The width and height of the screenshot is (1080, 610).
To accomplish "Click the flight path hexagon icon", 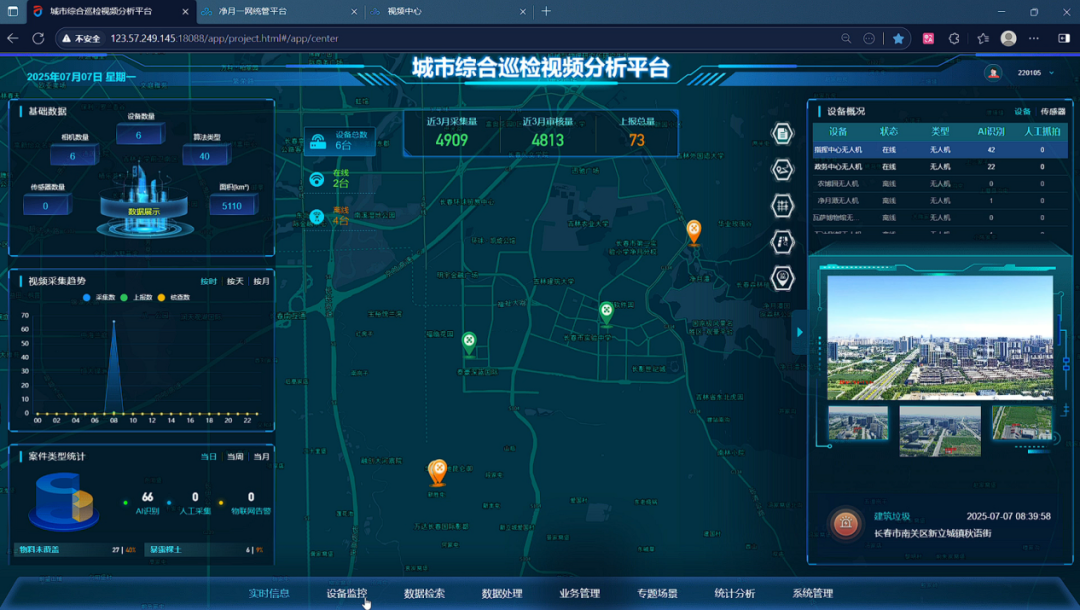I will 782,242.
